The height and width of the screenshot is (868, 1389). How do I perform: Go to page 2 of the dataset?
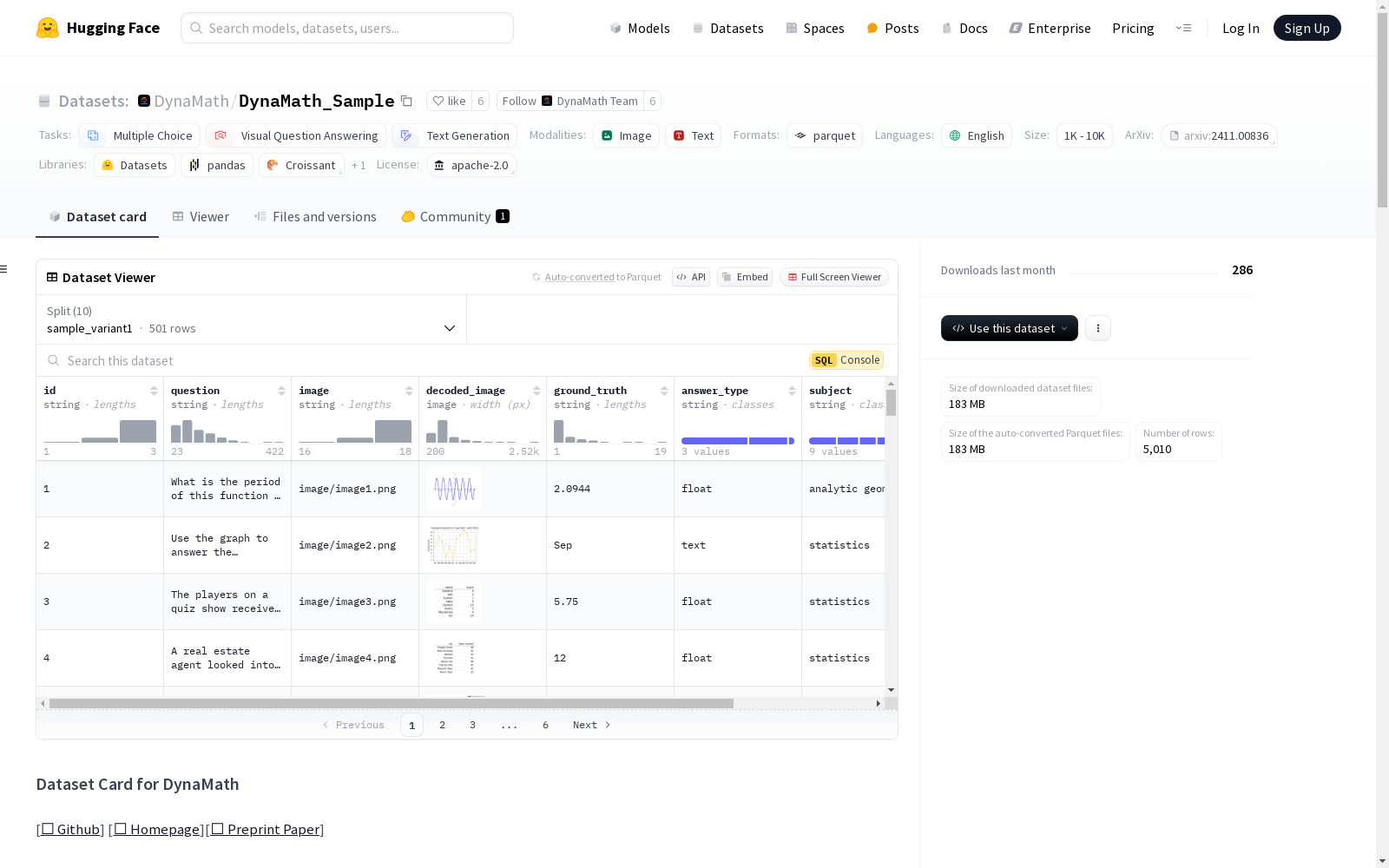[443, 725]
